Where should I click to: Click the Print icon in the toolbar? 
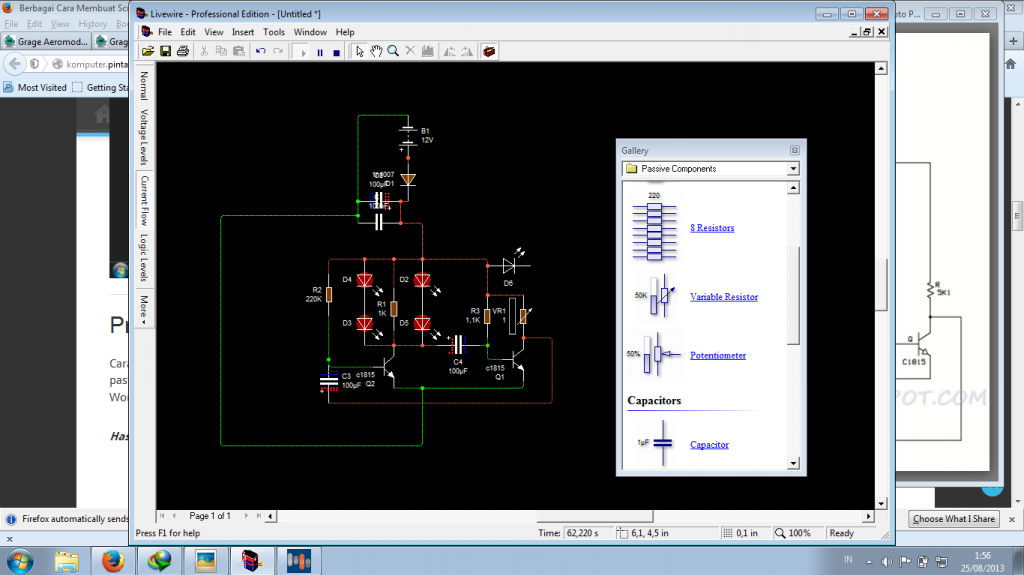(182, 51)
